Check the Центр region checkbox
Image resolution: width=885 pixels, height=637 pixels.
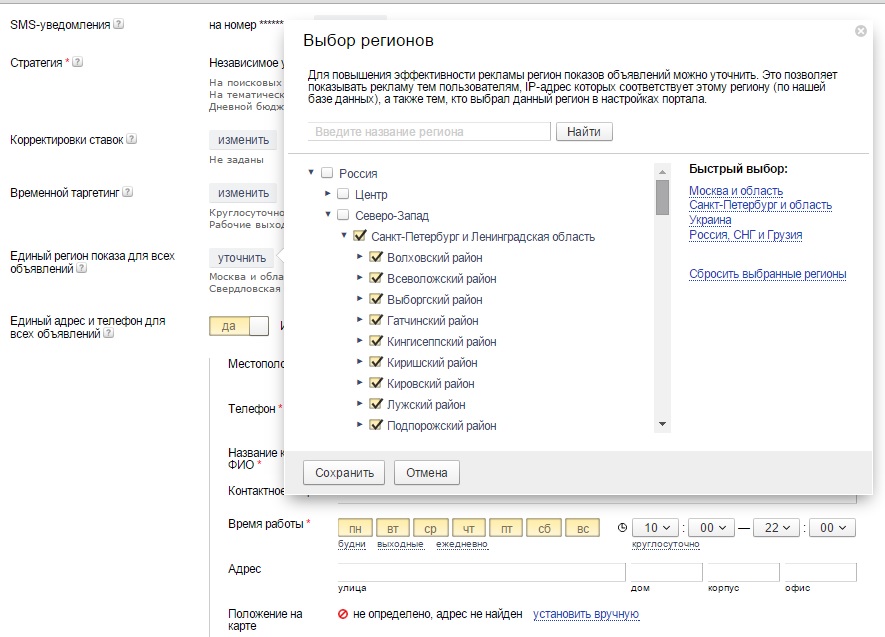click(x=343, y=194)
